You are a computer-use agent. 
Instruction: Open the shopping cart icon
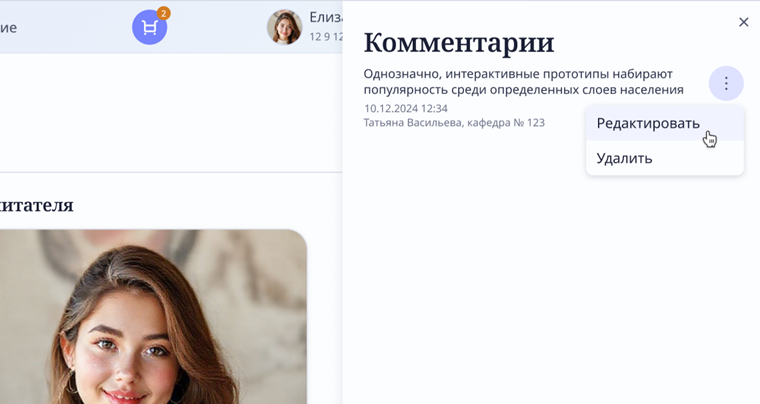150,28
